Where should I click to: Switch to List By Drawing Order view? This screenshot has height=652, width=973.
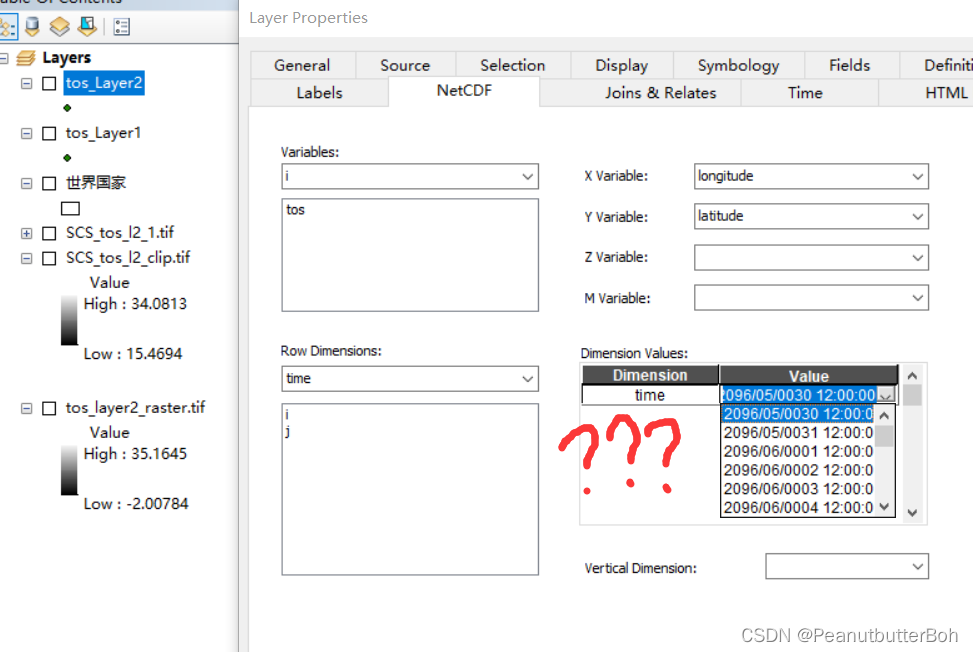[x=8, y=26]
